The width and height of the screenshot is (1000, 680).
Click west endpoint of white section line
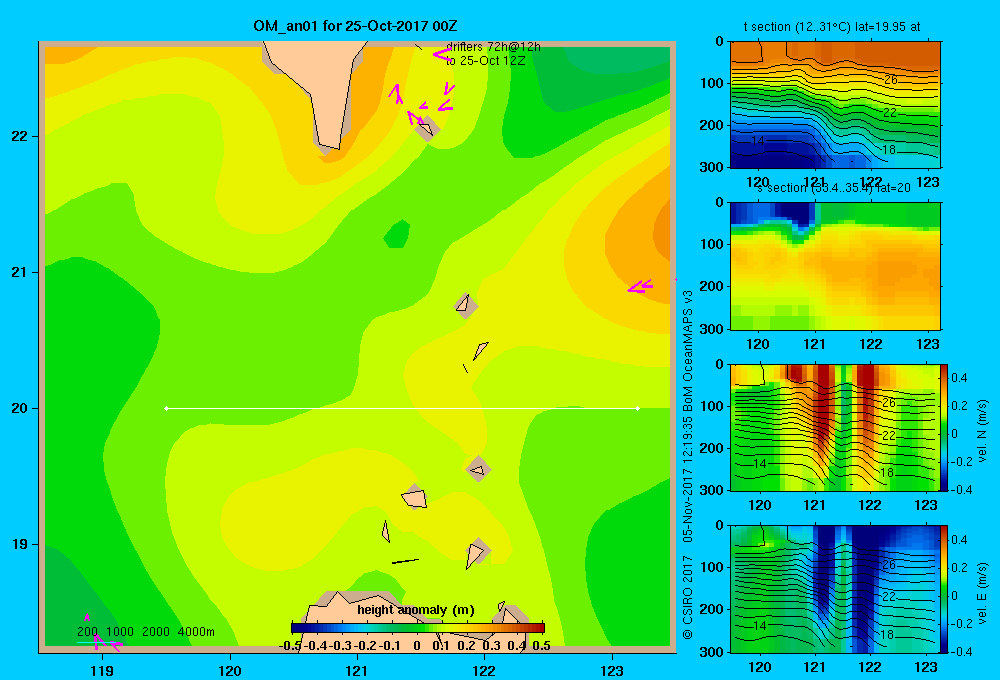(x=166, y=408)
